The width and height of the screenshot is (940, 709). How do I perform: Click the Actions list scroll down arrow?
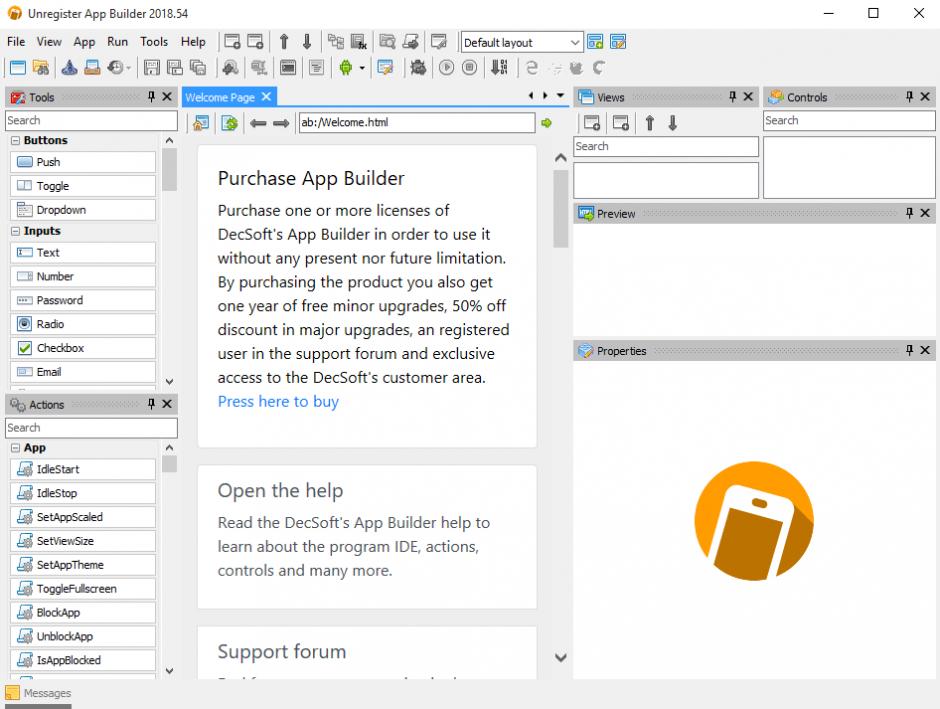[170, 671]
